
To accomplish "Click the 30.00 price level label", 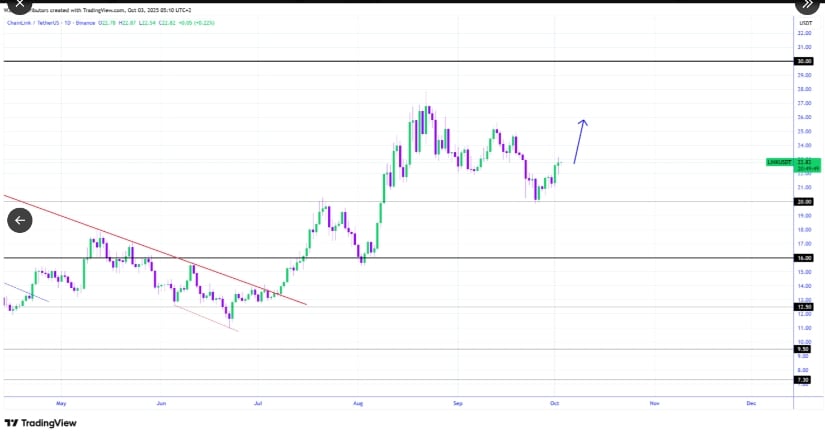I will 803,61.
